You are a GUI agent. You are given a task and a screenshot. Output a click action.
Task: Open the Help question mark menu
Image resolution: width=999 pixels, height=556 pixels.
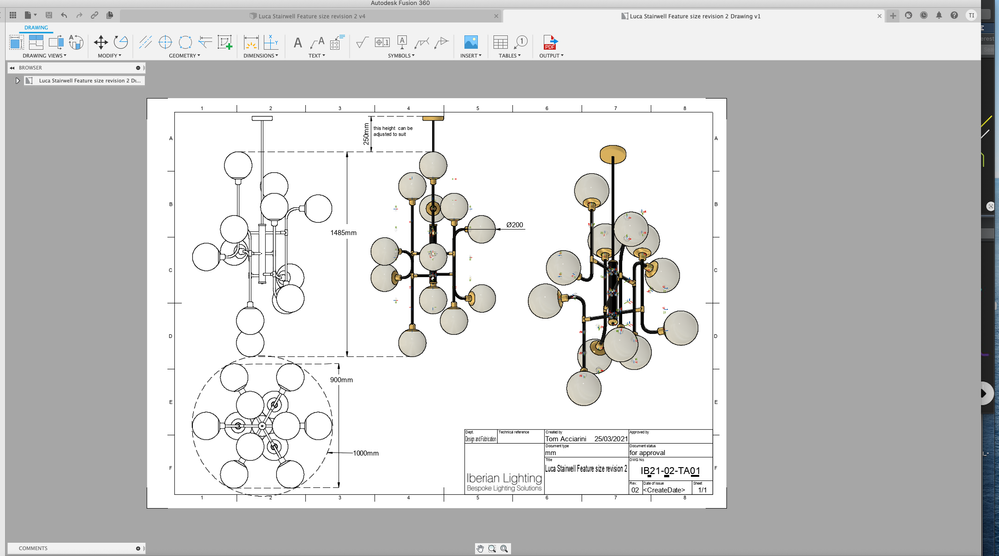954,15
